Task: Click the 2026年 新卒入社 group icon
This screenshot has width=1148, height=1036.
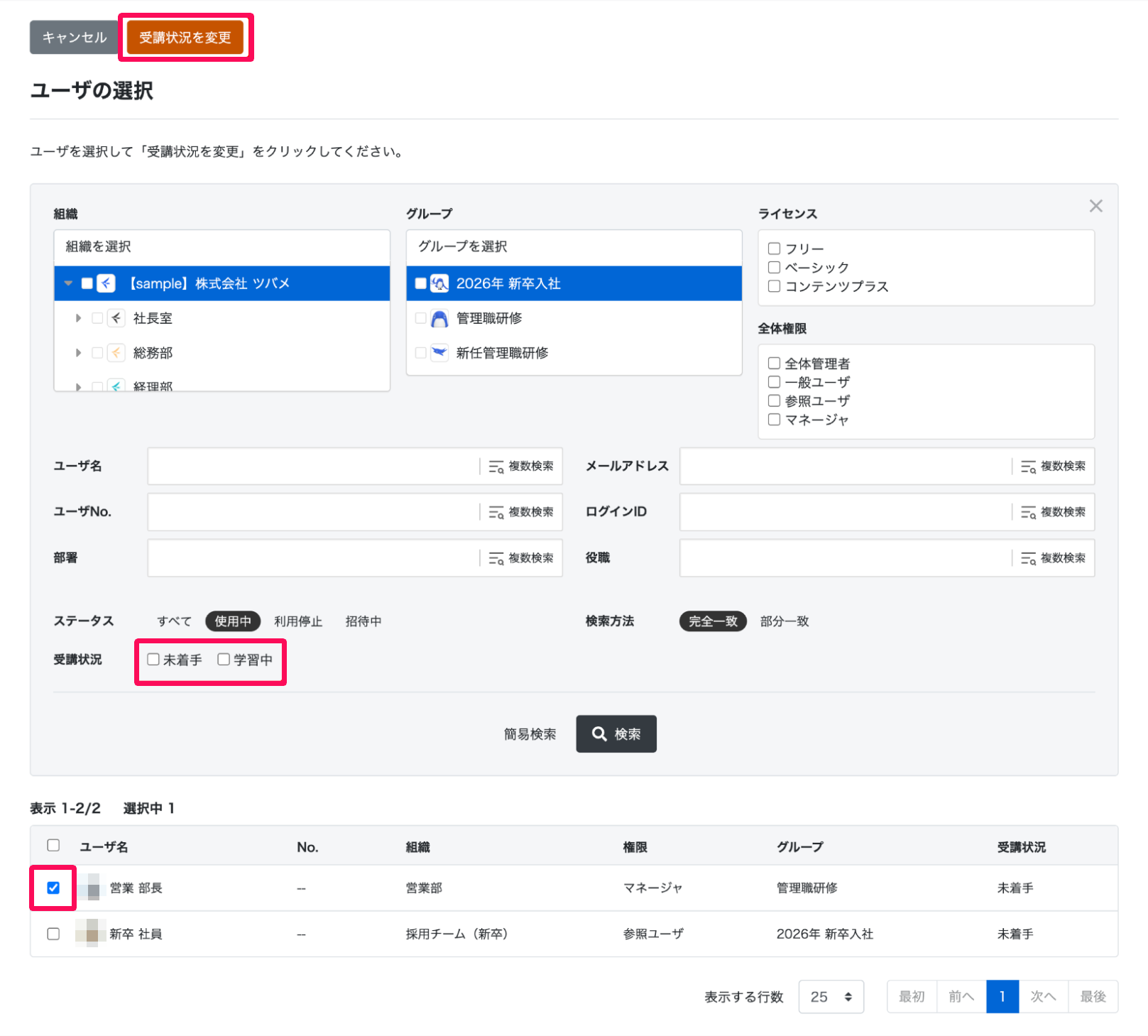Action: (439, 283)
